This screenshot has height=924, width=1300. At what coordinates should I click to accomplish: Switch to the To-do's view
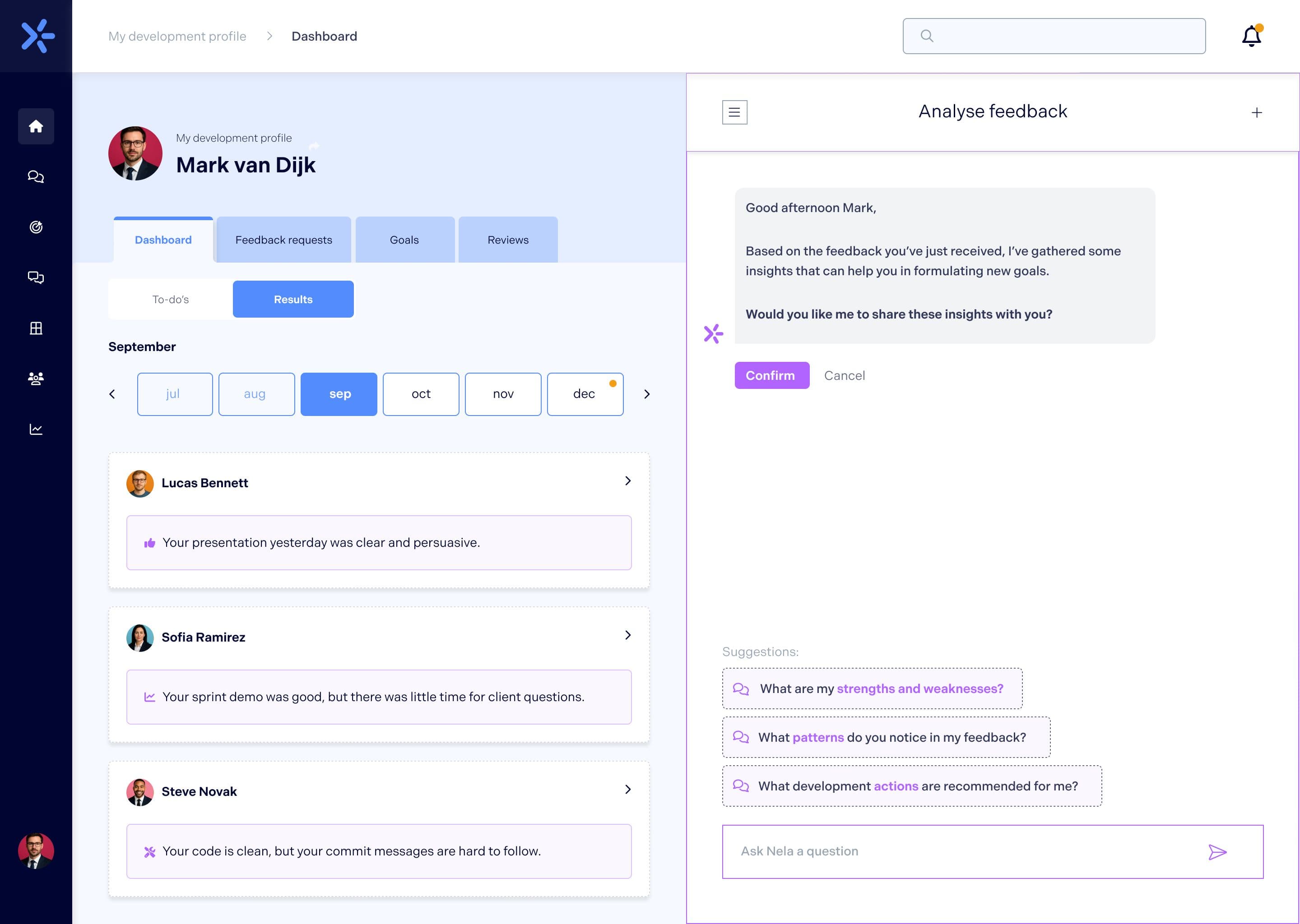tap(170, 299)
